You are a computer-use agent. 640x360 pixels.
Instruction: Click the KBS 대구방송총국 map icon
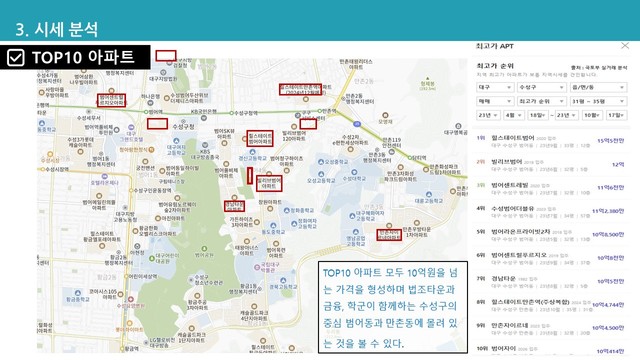click(205, 145)
